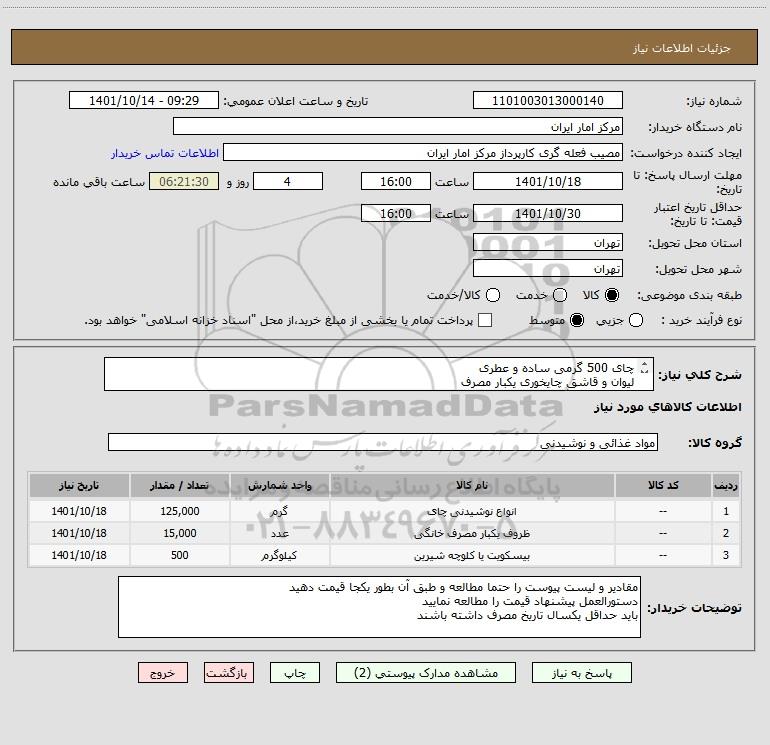Open اطلاعات تماس خریدار link
This screenshot has height=745, width=770.
tap(165, 153)
